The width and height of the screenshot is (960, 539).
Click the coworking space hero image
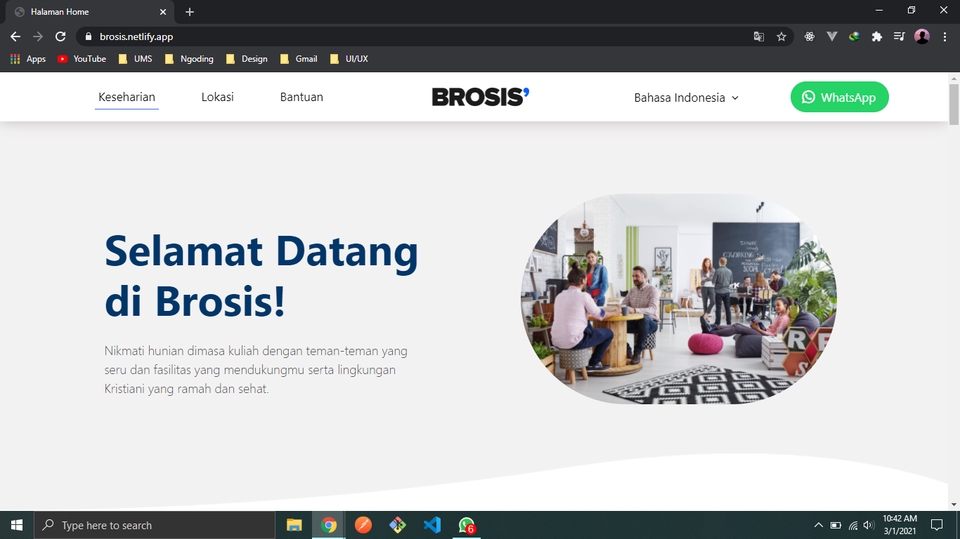(x=678, y=299)
